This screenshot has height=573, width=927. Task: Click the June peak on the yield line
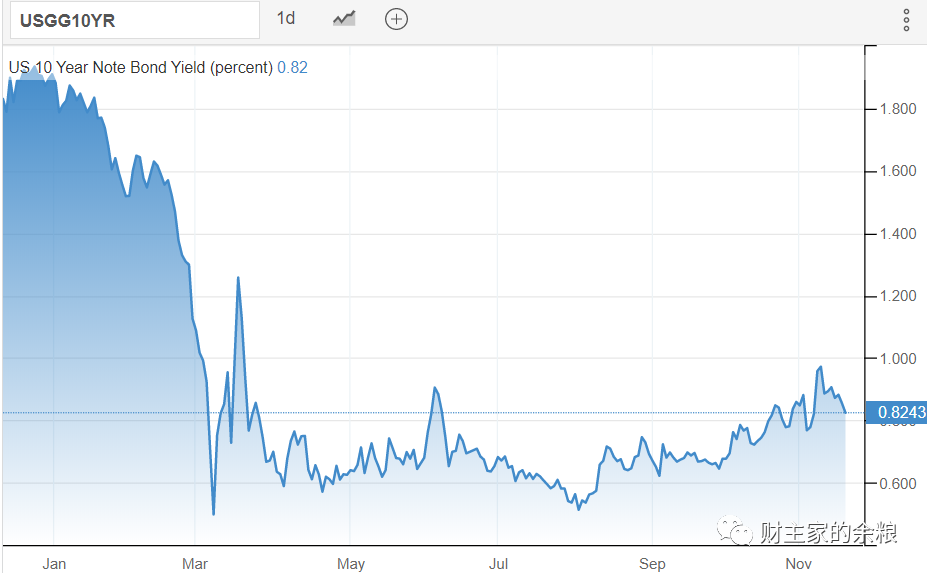click(435, 387)
